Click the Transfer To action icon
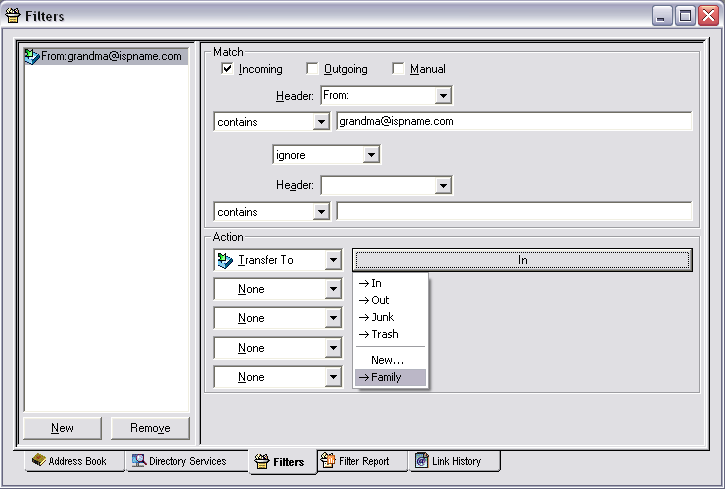 (x=225, y=260)
